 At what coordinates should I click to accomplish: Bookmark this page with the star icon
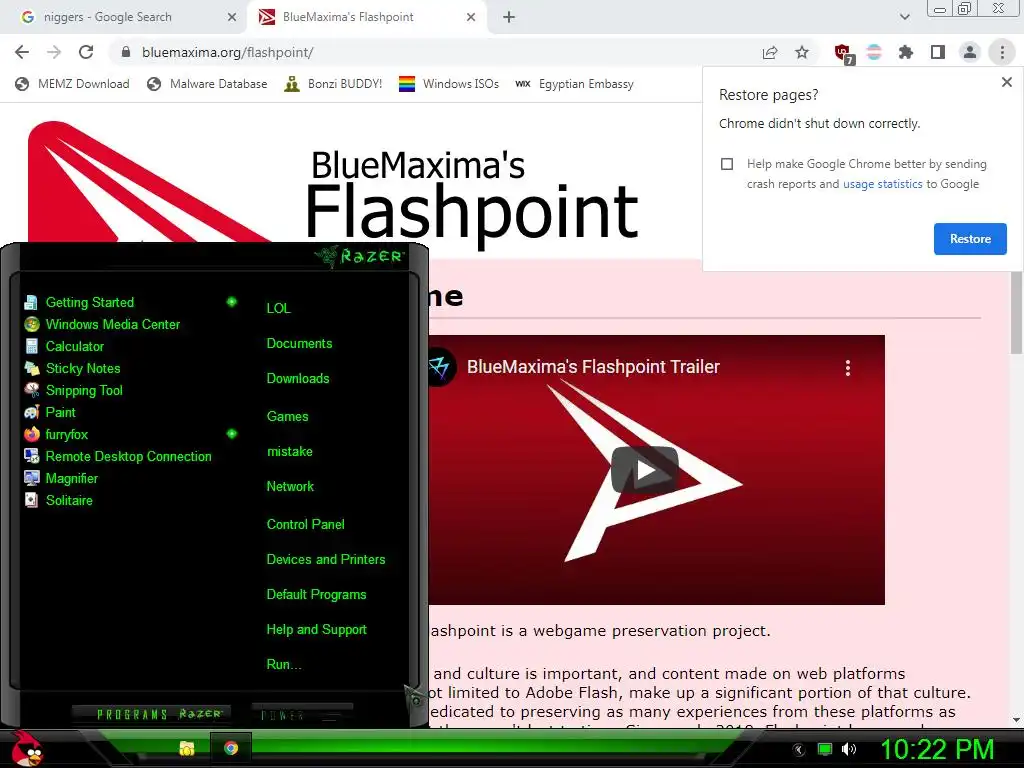coord(802,52)
